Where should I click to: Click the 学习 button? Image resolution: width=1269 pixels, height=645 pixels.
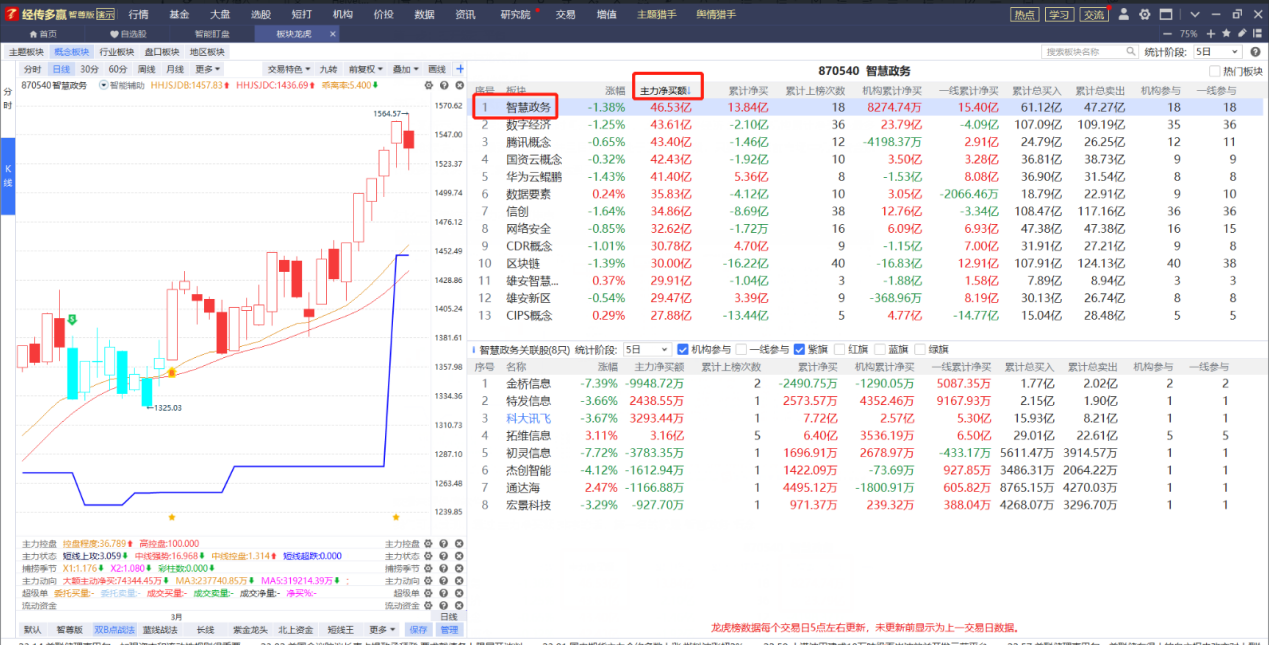1059,14
